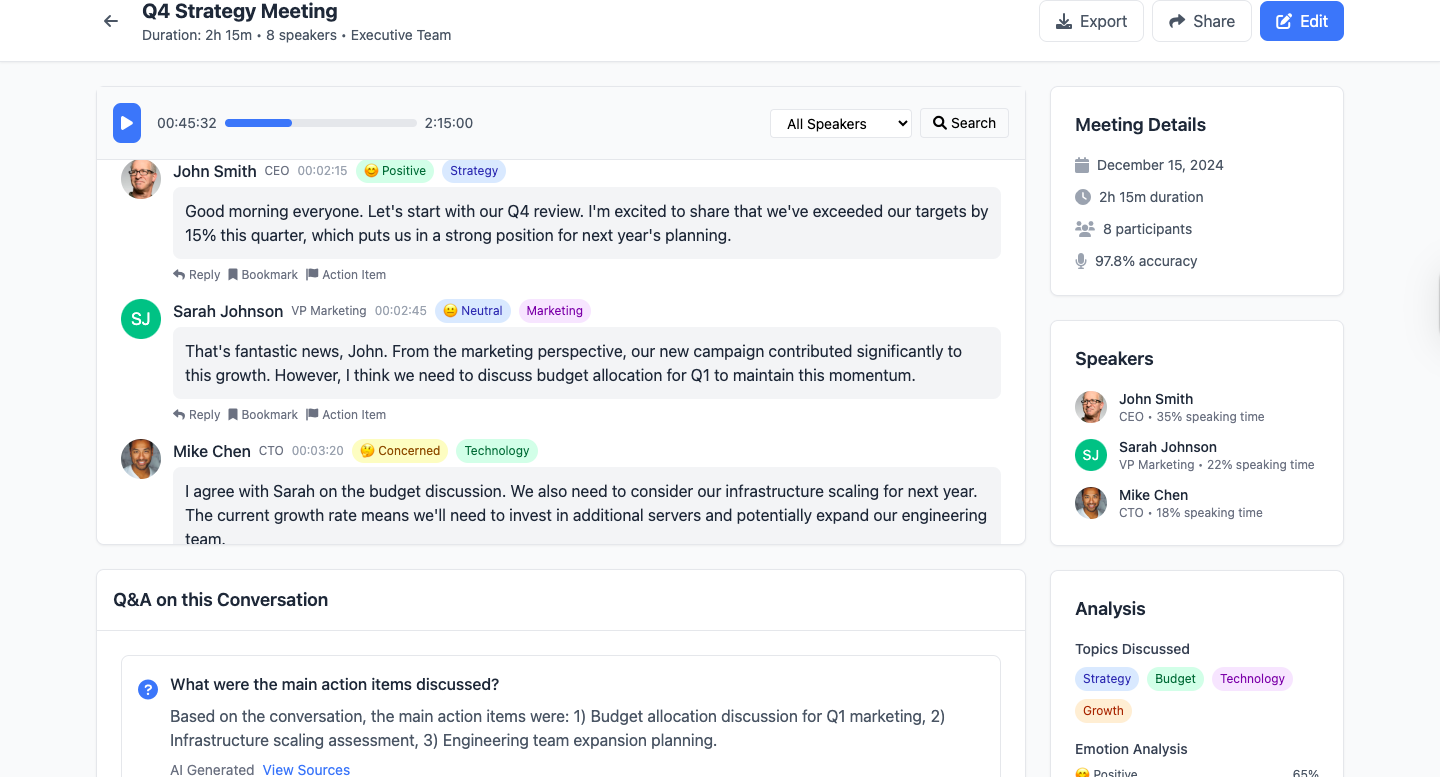Select Mike Chen's avatar in Speakers panel

tap(1091, 503)
